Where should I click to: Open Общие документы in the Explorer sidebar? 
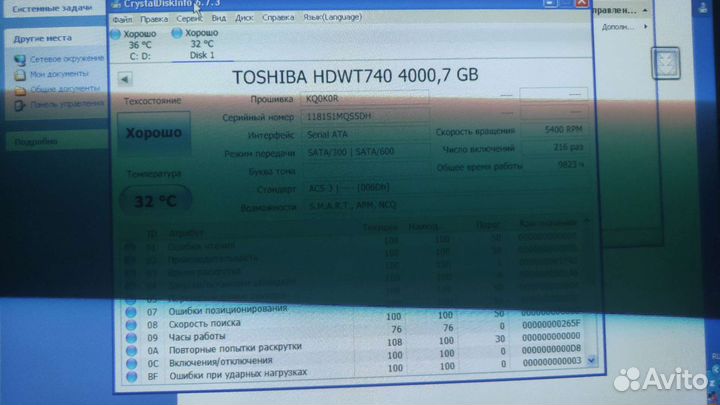click(65, 89)
